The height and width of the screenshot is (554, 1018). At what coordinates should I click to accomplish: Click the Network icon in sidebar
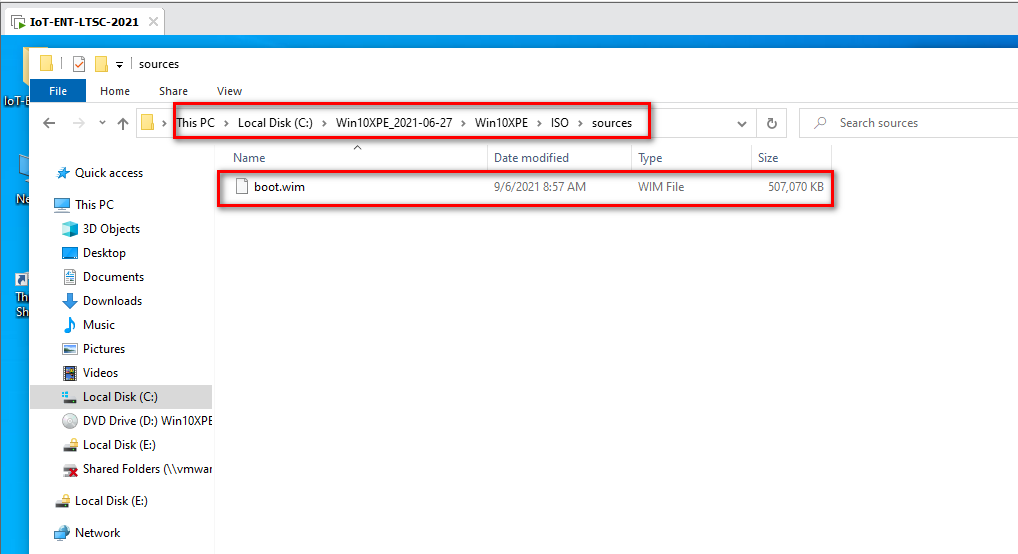click(x=62, y=533)
